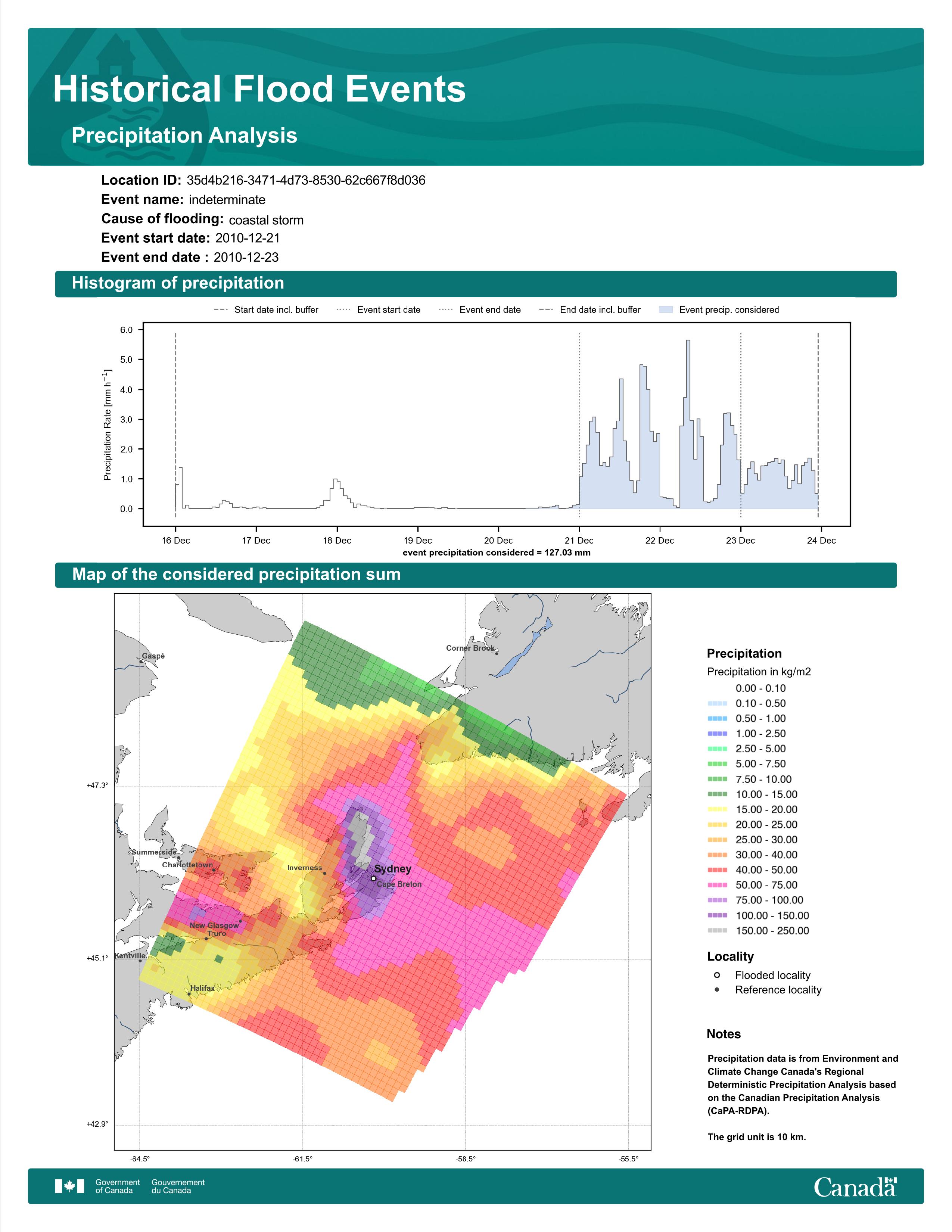Click the Sydney flooded locality marker
This screenshot has height=1232, width=952.
pyautogui.click(x=373, y=878)
